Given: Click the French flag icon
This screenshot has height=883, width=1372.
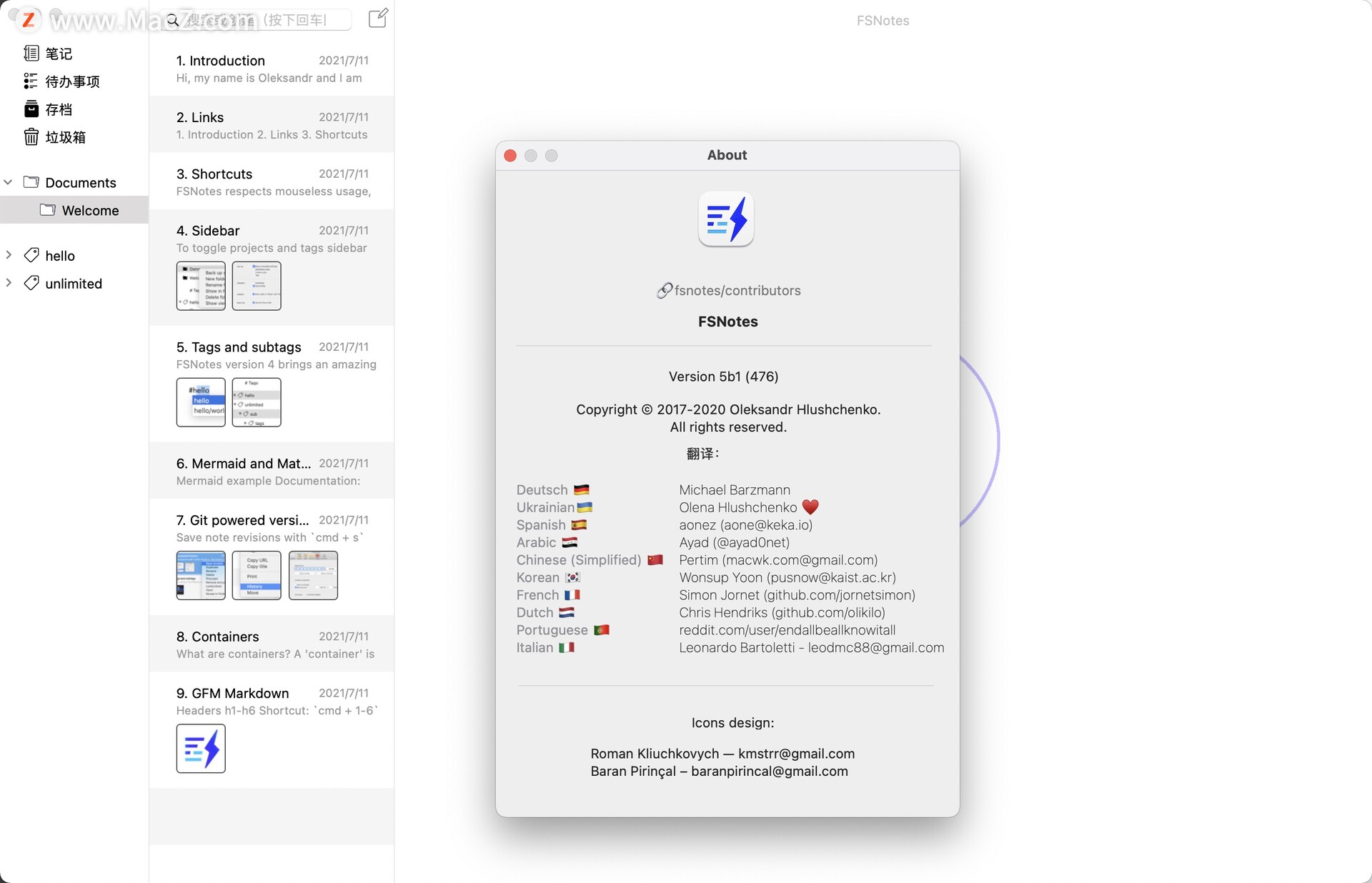Looking at the screenshot, I should pyautogui.click(x=572, y=595).
